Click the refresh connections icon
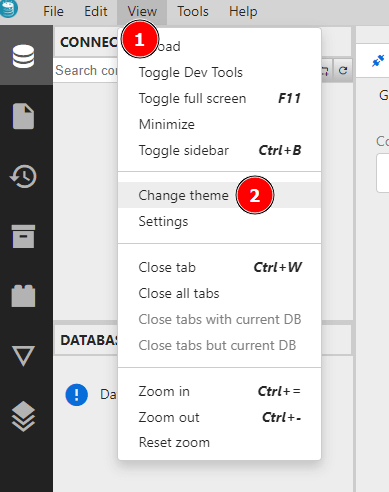 point(343,70)
